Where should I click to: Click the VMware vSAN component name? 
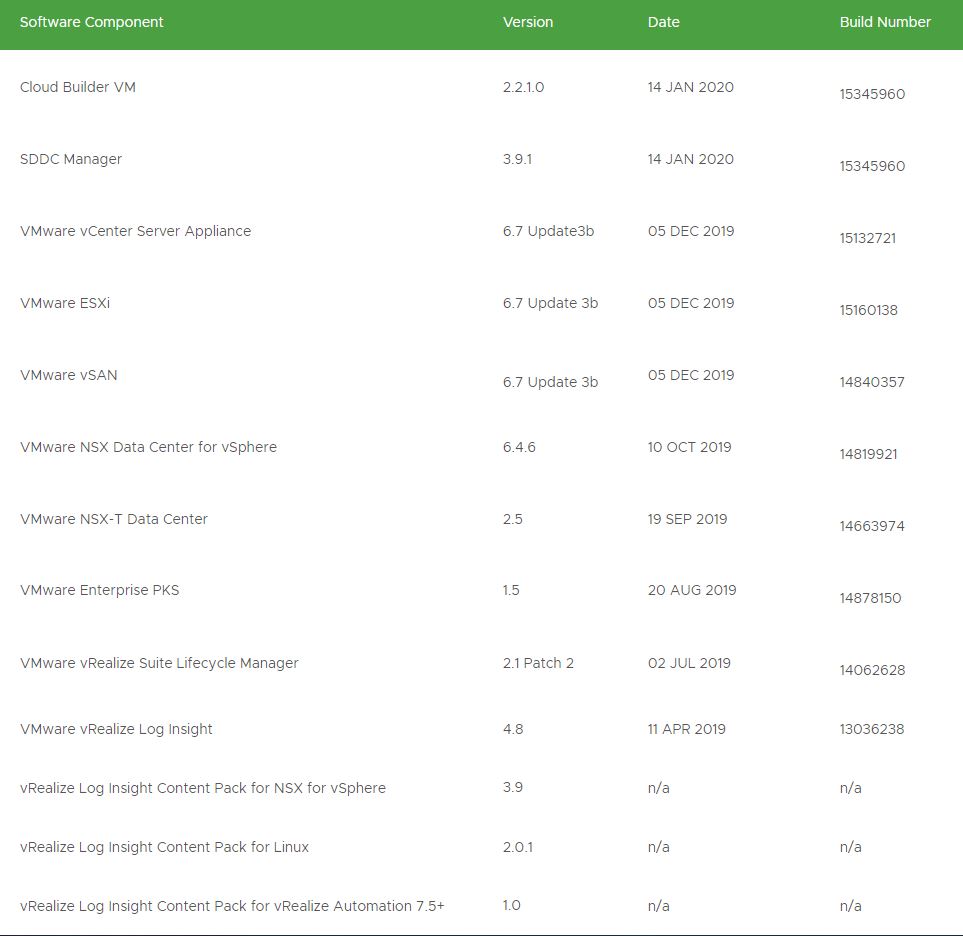click(x=68, y=375)
